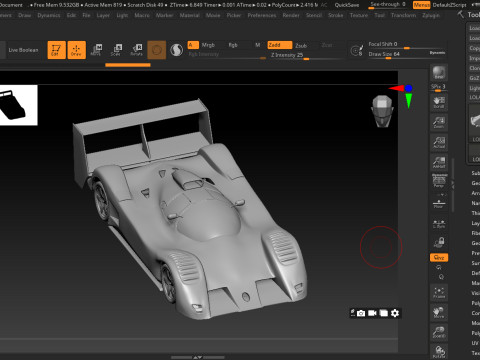
Task: Open the Zplugin menu
Action: point(431,15)
